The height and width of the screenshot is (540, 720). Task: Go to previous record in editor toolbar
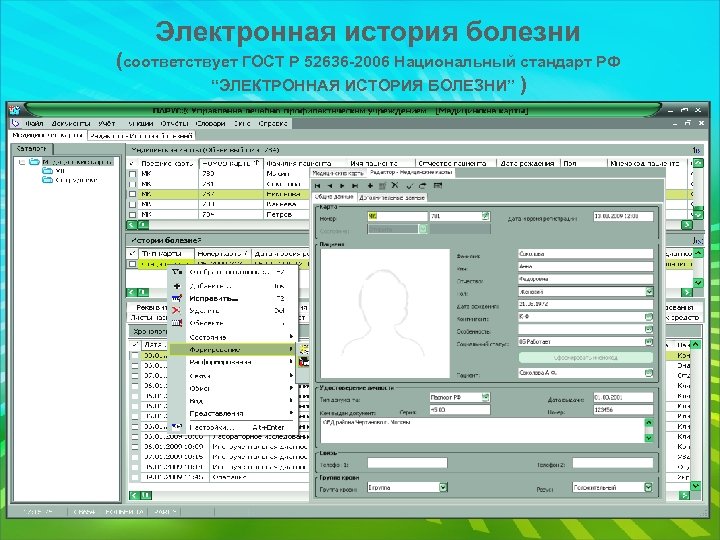click(x=330, y=186)
